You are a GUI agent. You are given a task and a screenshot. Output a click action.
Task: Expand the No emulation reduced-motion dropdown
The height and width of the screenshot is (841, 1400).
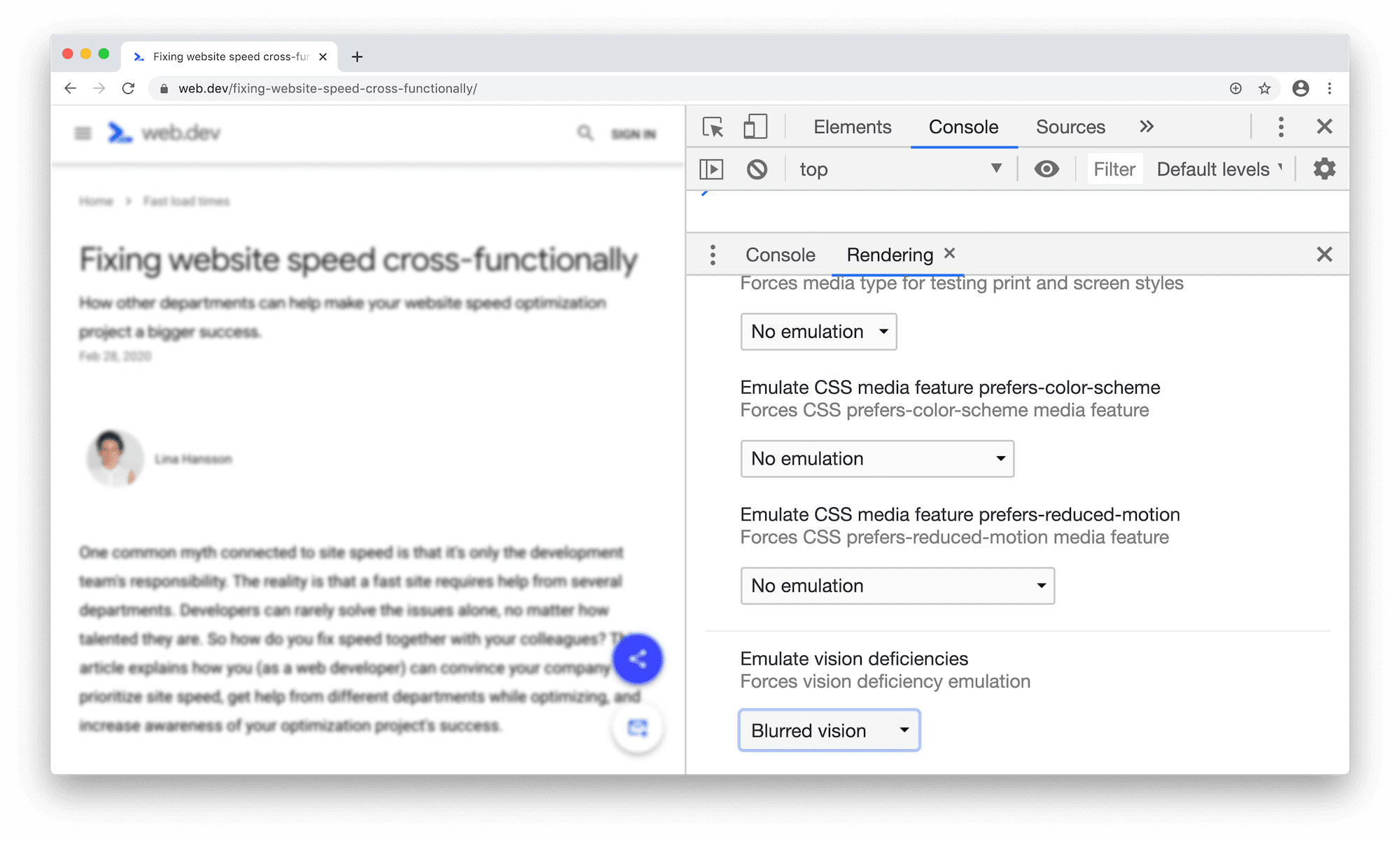click(x=896, y=585)
